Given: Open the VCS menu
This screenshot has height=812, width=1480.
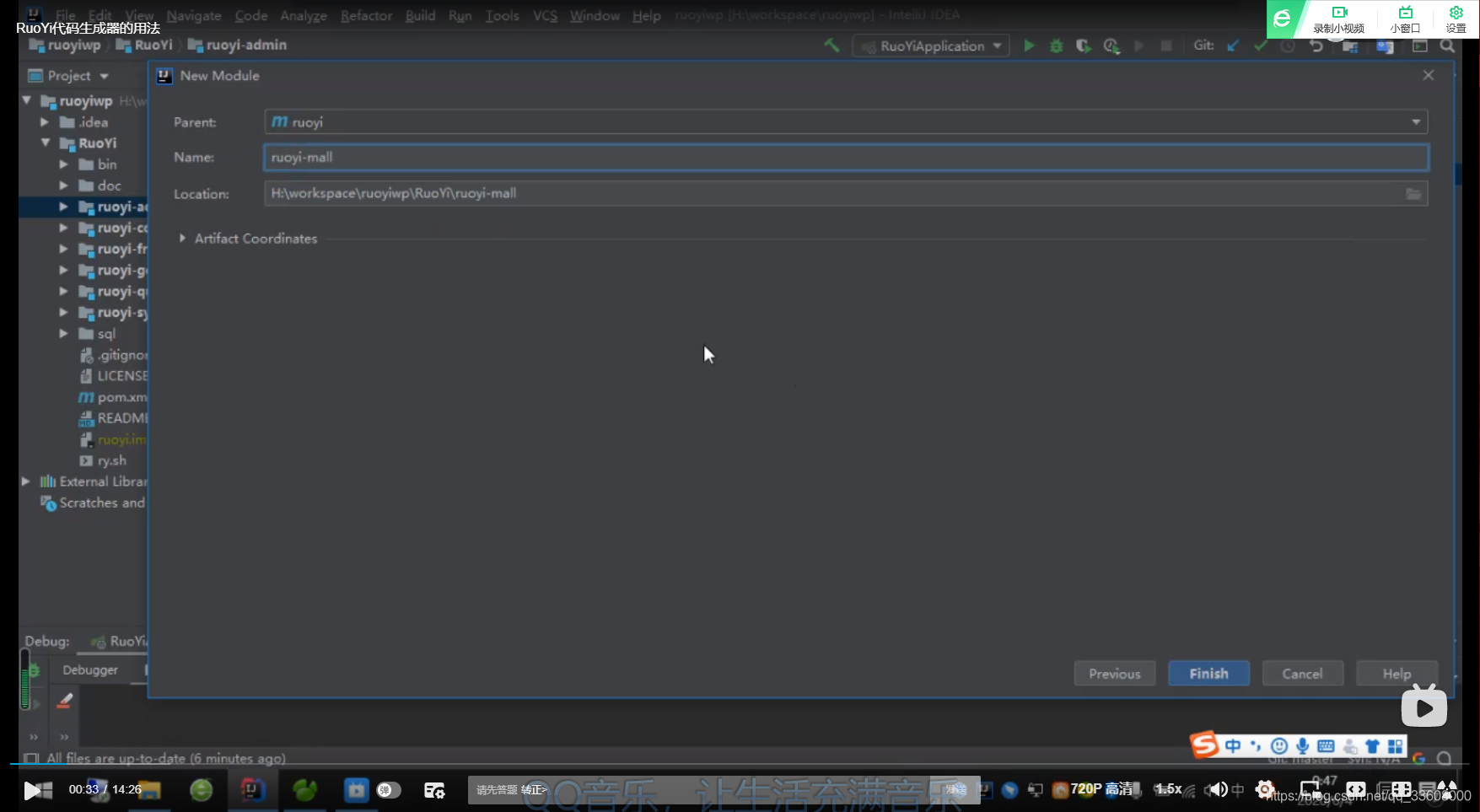Looking at the screenshot, I should (x=545, y=16).
